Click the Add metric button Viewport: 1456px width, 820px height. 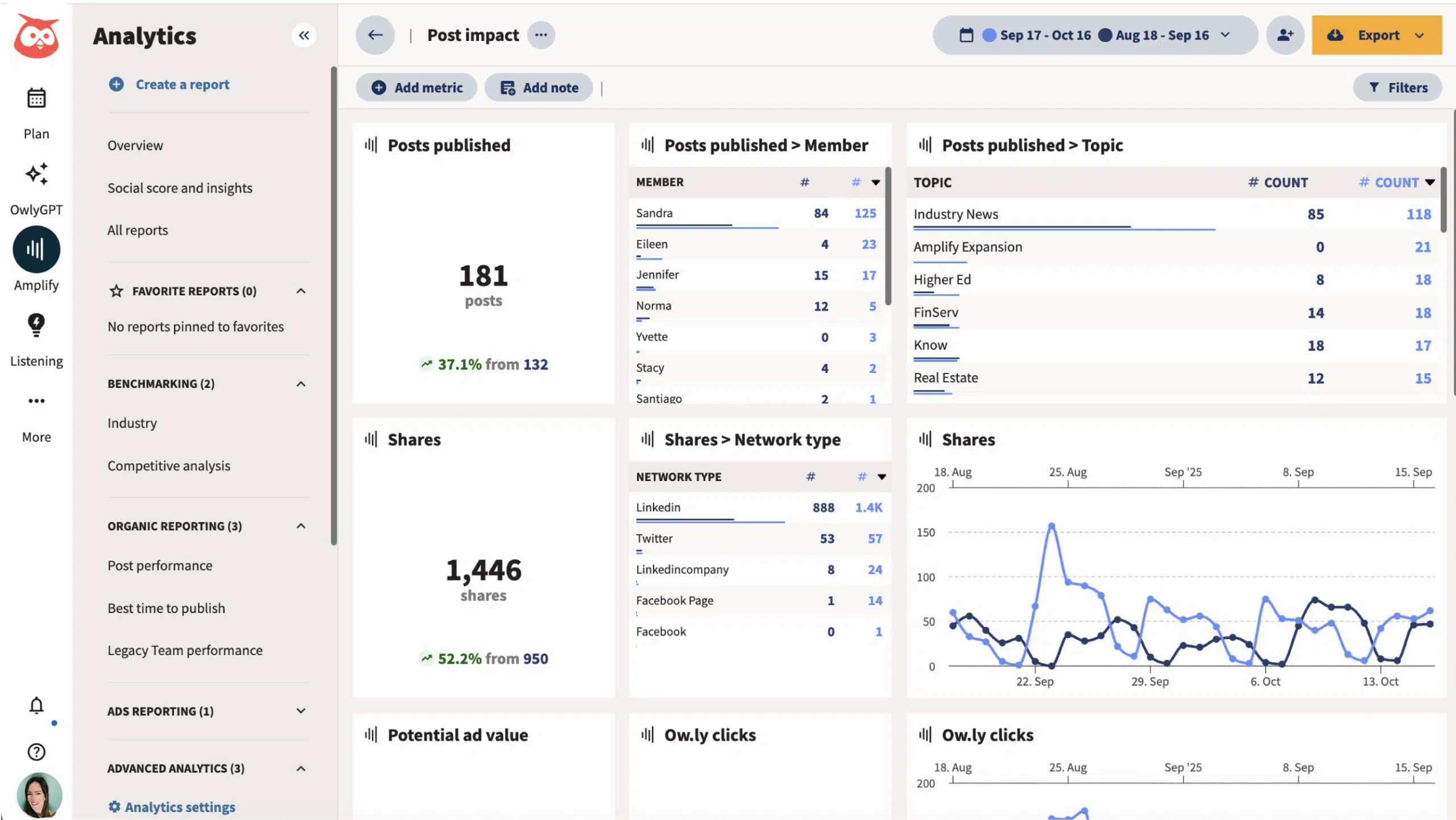[x=417, y=88]
